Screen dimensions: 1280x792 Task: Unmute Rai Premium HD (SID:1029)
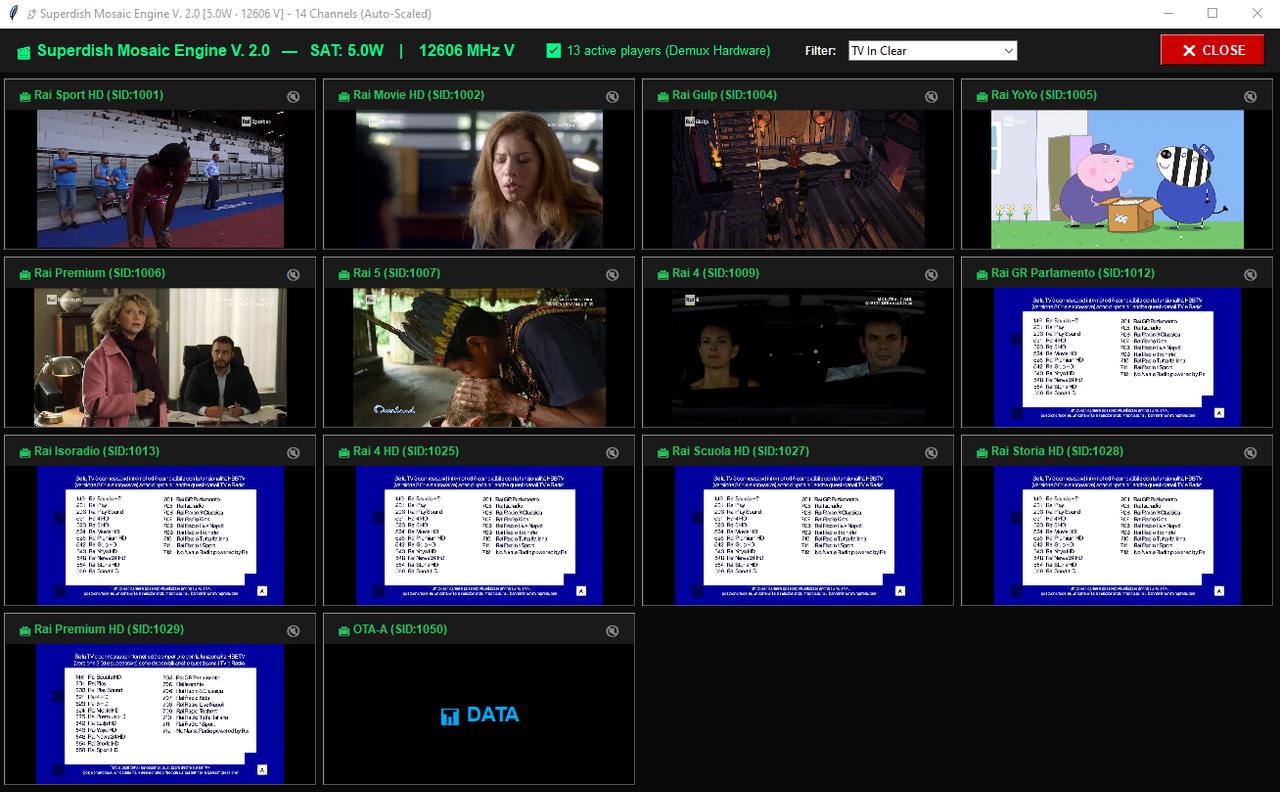pos(293,631)
